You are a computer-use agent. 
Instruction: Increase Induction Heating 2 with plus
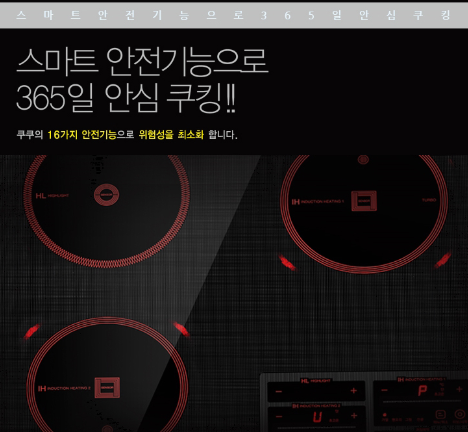[x=354, y=416]
